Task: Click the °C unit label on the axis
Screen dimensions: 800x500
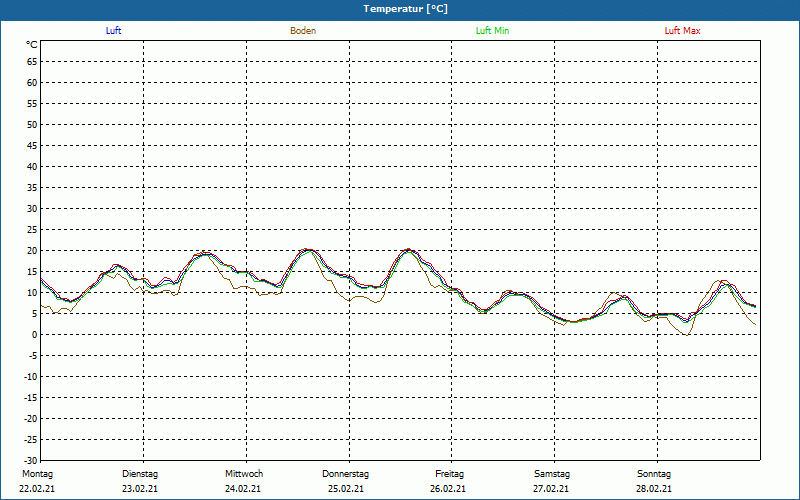Action: (32, 45)
